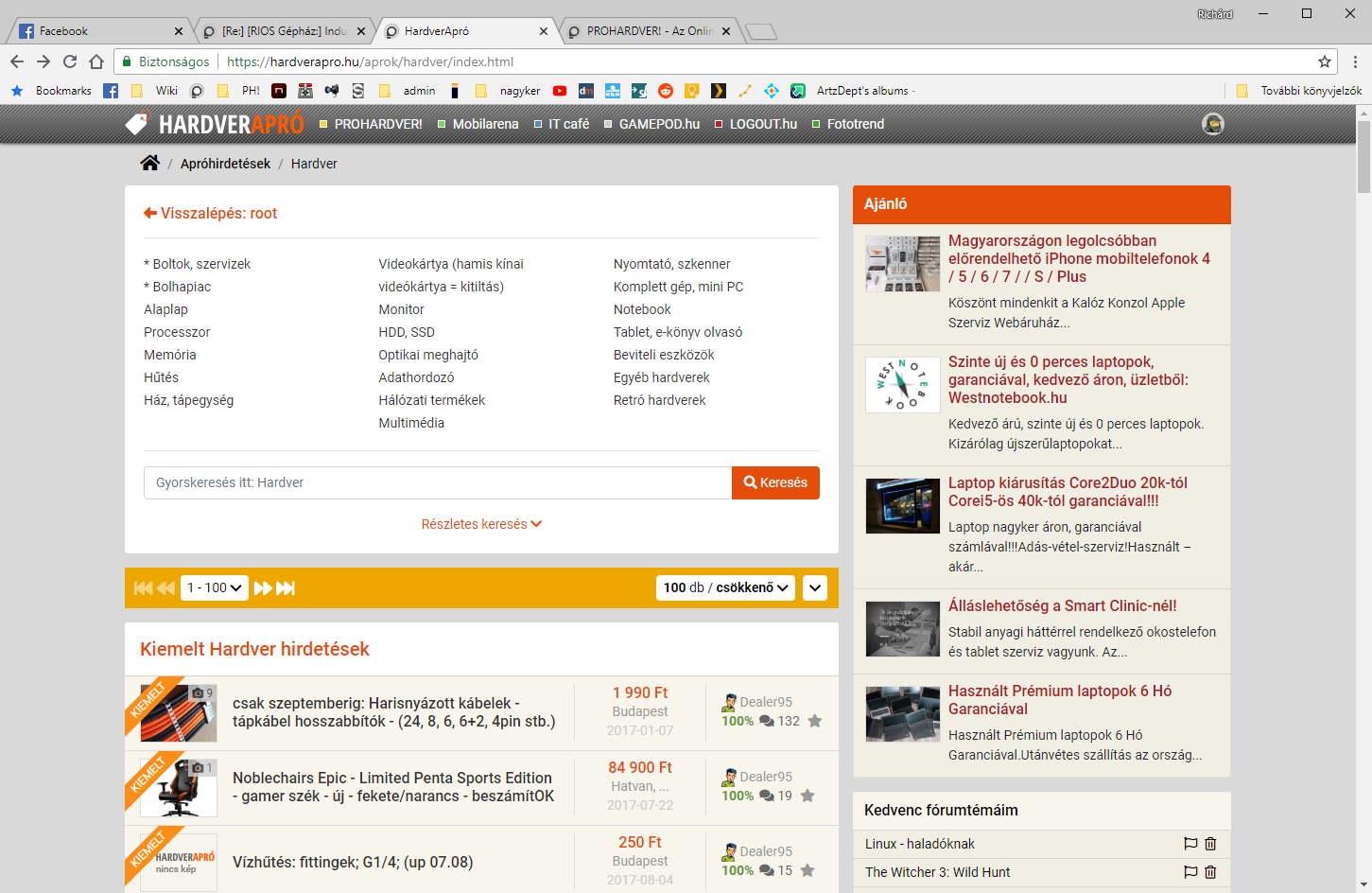The height and width of the screenshot is (893, 1372).
Task: Open Retró hardverek category
Action: (659, 400)
